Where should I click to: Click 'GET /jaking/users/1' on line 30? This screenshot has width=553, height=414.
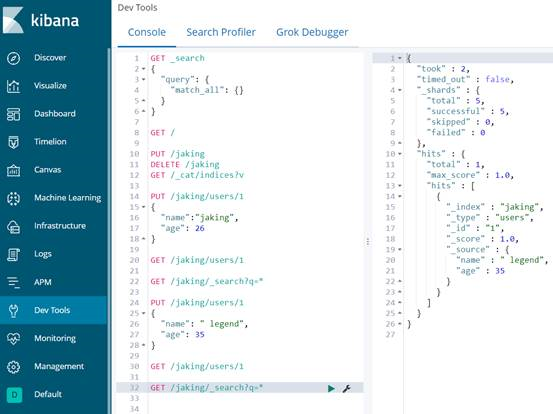click(197, 366)
